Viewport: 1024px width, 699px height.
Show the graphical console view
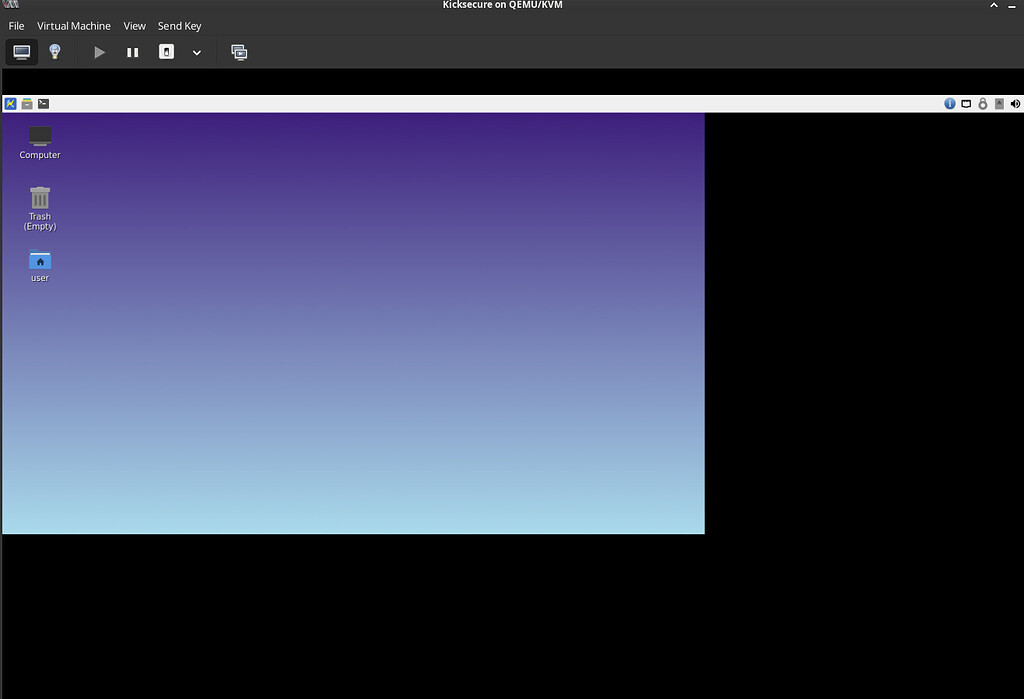22,52
